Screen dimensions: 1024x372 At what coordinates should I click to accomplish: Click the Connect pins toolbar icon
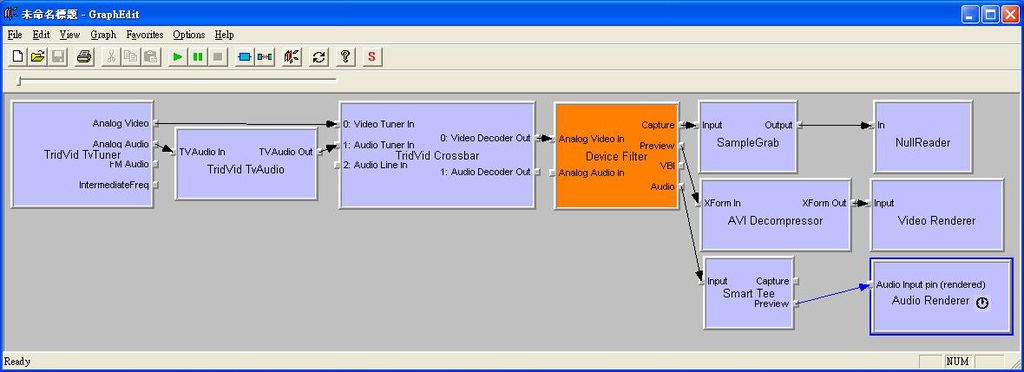(x=264, y=57)
